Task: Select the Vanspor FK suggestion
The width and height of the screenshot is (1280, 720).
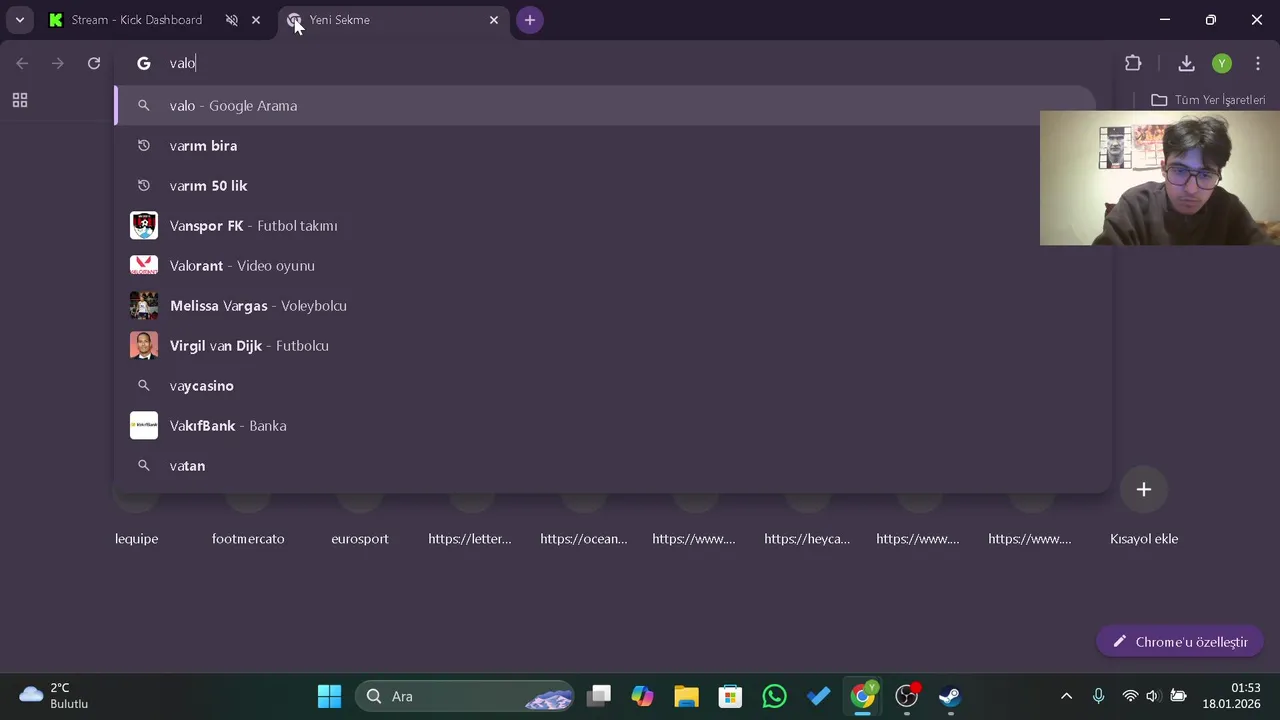Action: [605, 226]
